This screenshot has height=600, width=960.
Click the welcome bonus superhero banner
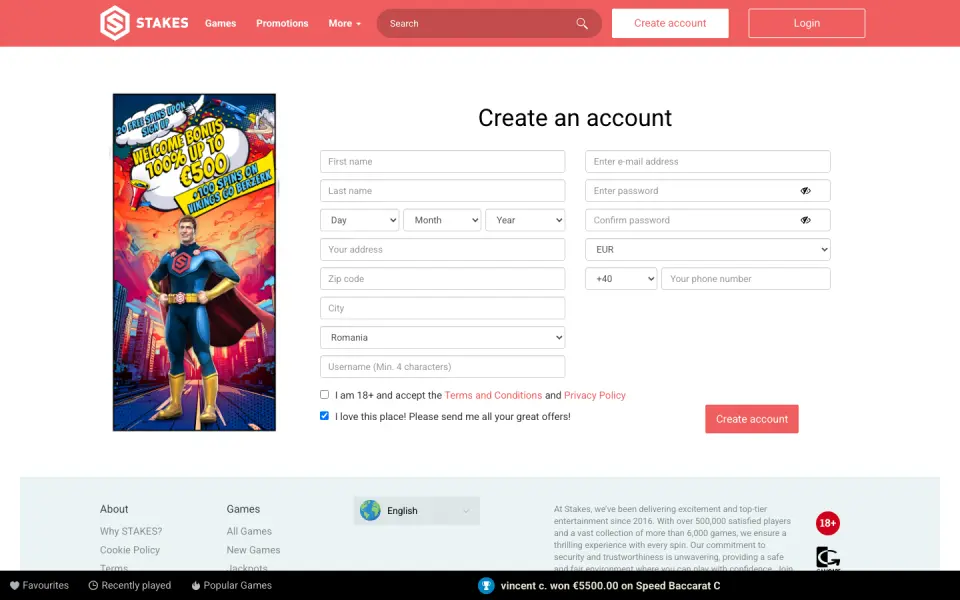pos(194,262)
